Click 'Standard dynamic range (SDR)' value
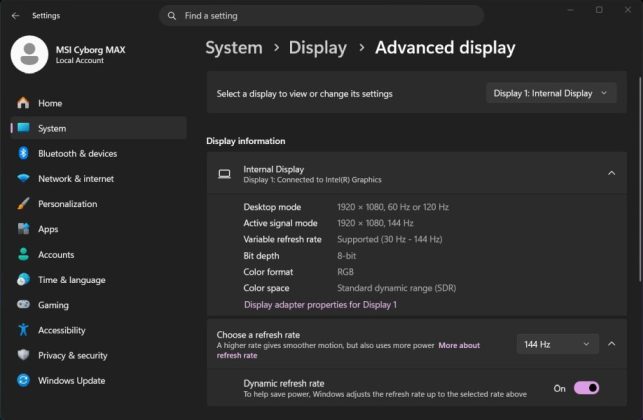The width and height of the screenshot is (643, 420). [397, 288]
